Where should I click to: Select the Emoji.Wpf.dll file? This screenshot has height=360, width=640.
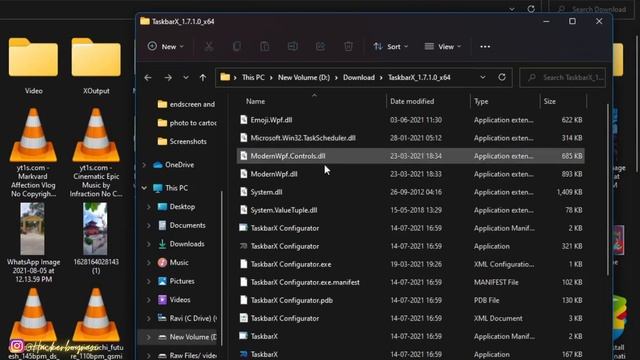(410, 120)
